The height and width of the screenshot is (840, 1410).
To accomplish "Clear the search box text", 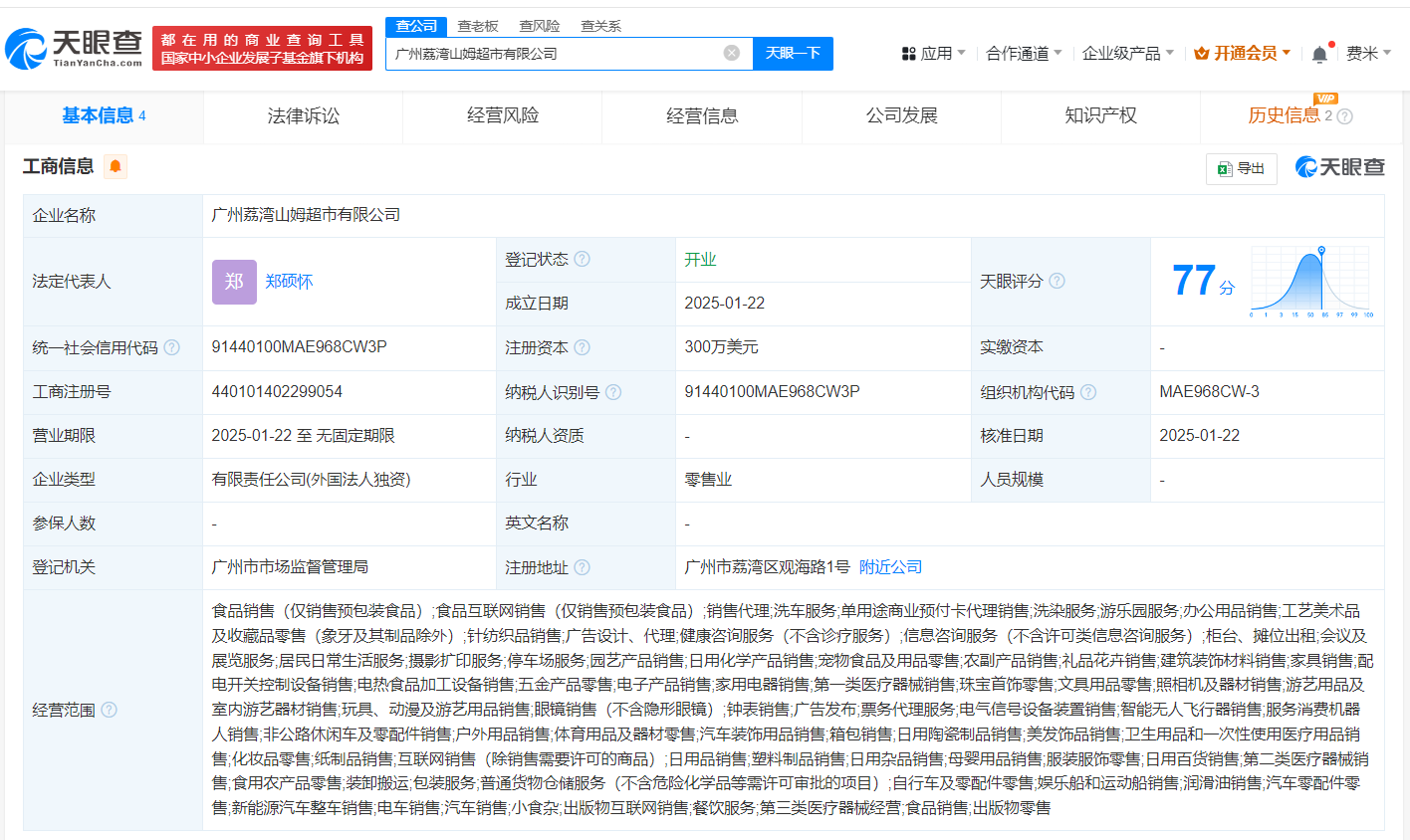I will pyautogui.click(x=732, y=53).
